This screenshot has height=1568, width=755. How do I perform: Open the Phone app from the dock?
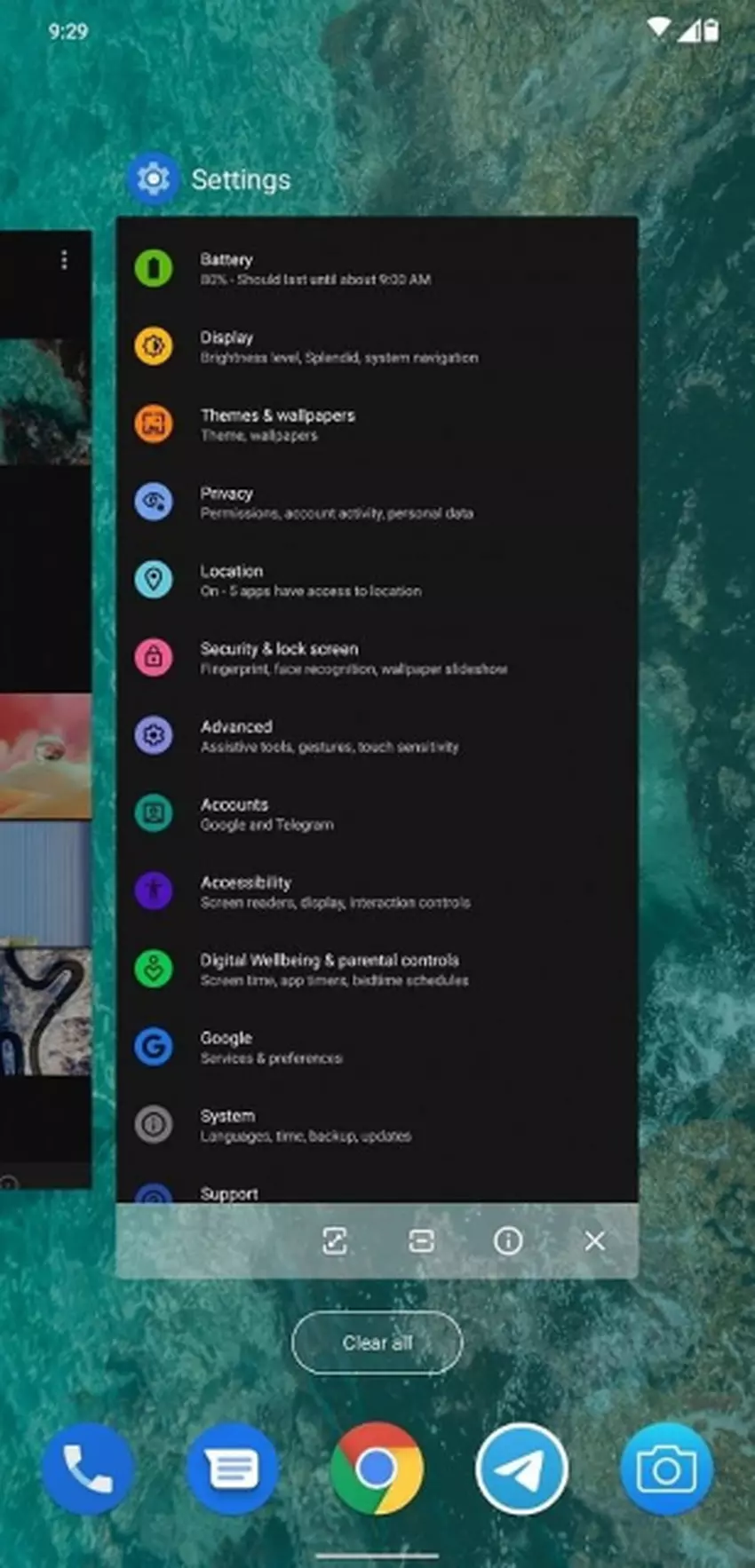pyautogui.click(x=87, y=1469)
